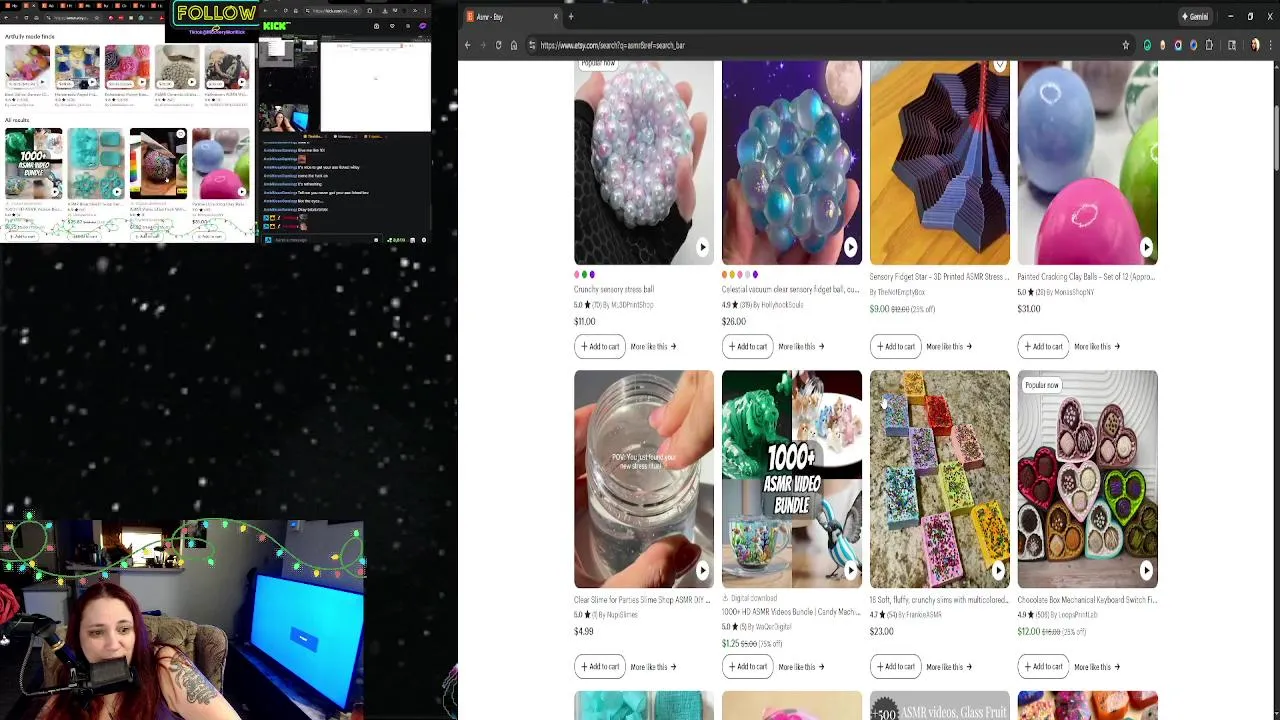Click the shop name By TheNotEmptyBox

point(897,292)
